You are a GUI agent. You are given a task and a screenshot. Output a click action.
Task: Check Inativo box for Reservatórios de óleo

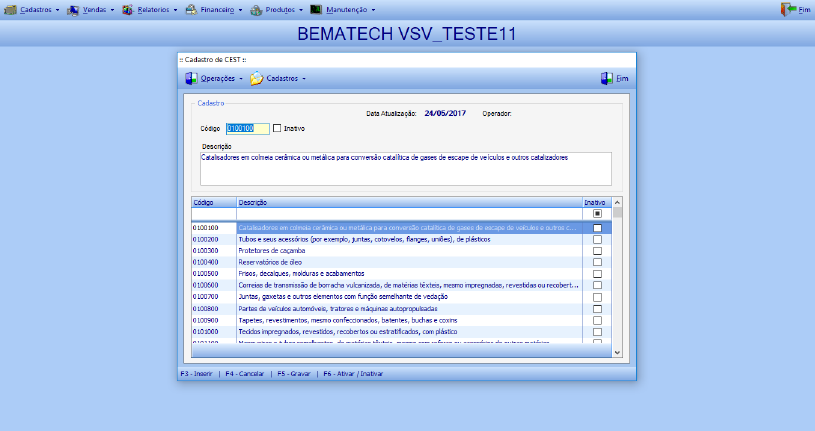pos(597,262)
